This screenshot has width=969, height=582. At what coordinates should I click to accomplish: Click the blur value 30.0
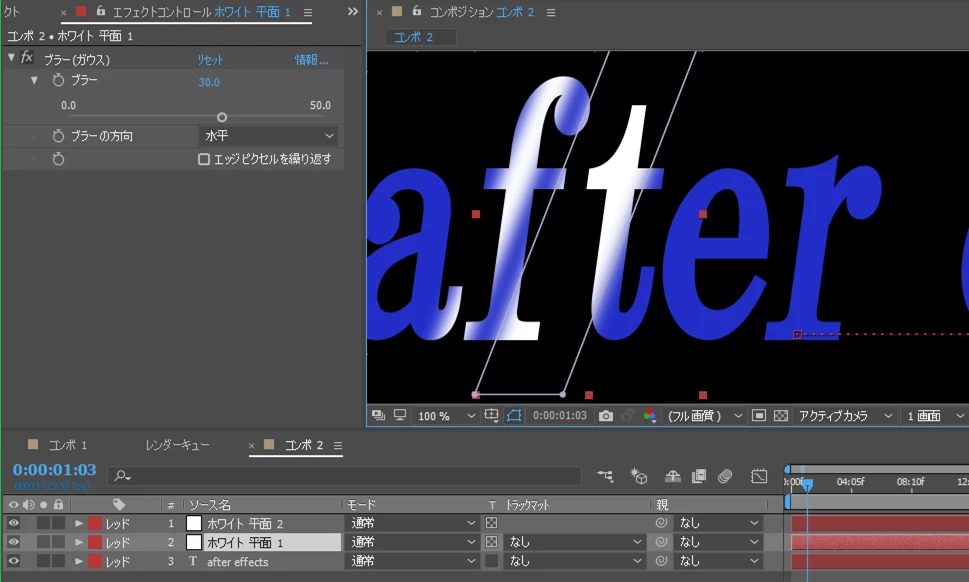[209, 82]
